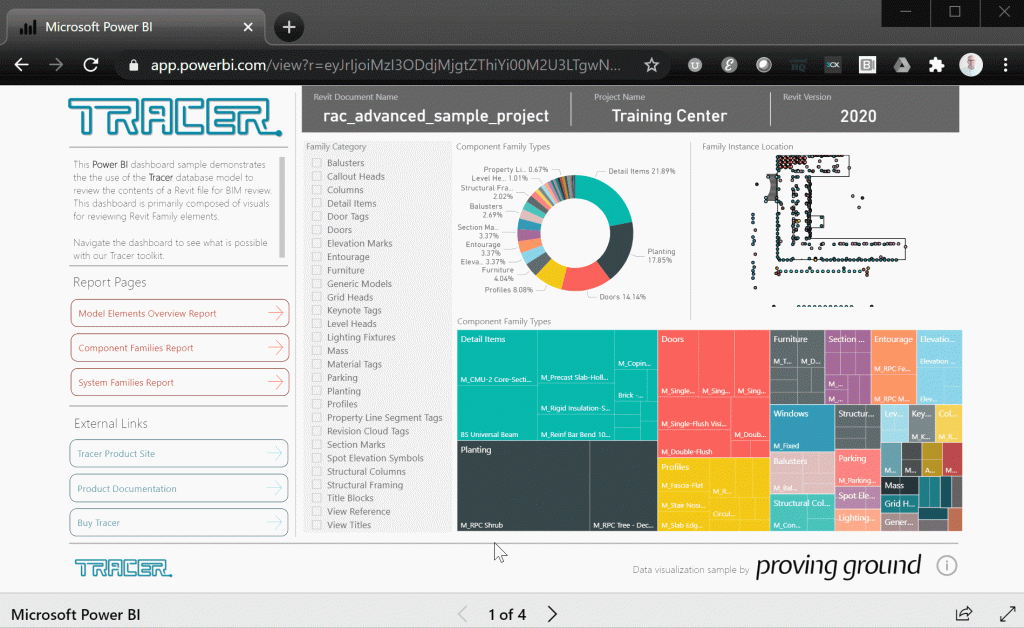The image size is (1024, 628).
Task: Check the Columns category
Action: [317, 189]
